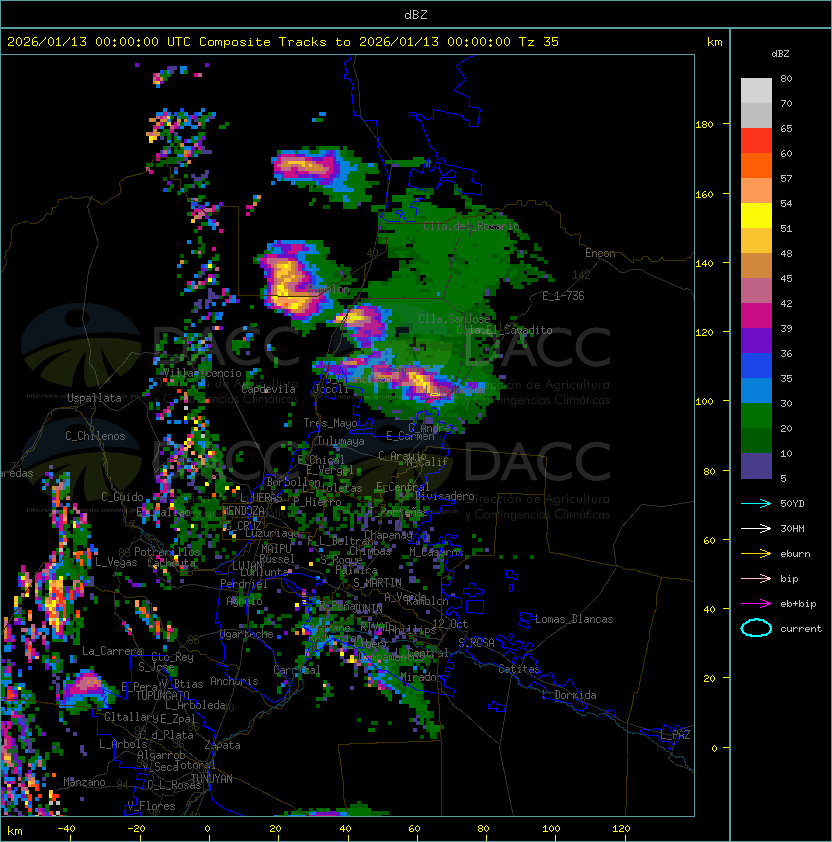Click the 'La_Carrera' map label

click(x=112, y=651)
